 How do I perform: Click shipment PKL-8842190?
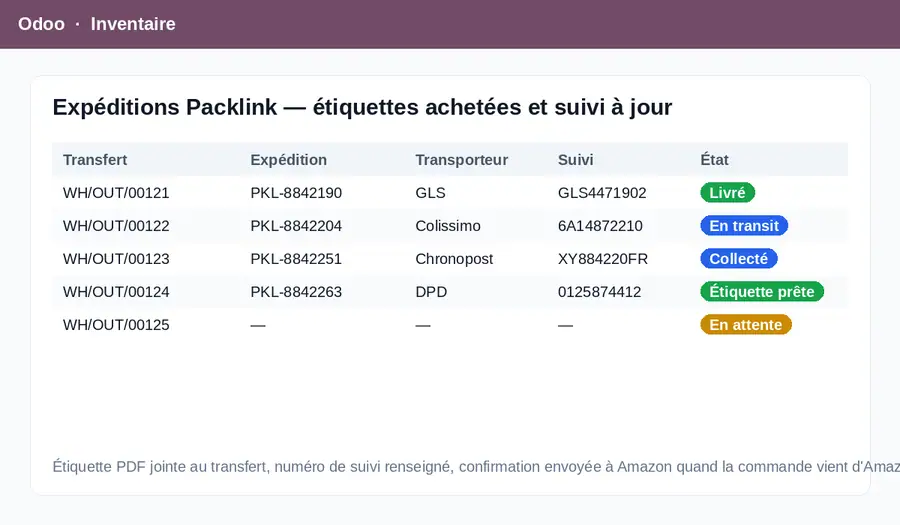(296, 193)
